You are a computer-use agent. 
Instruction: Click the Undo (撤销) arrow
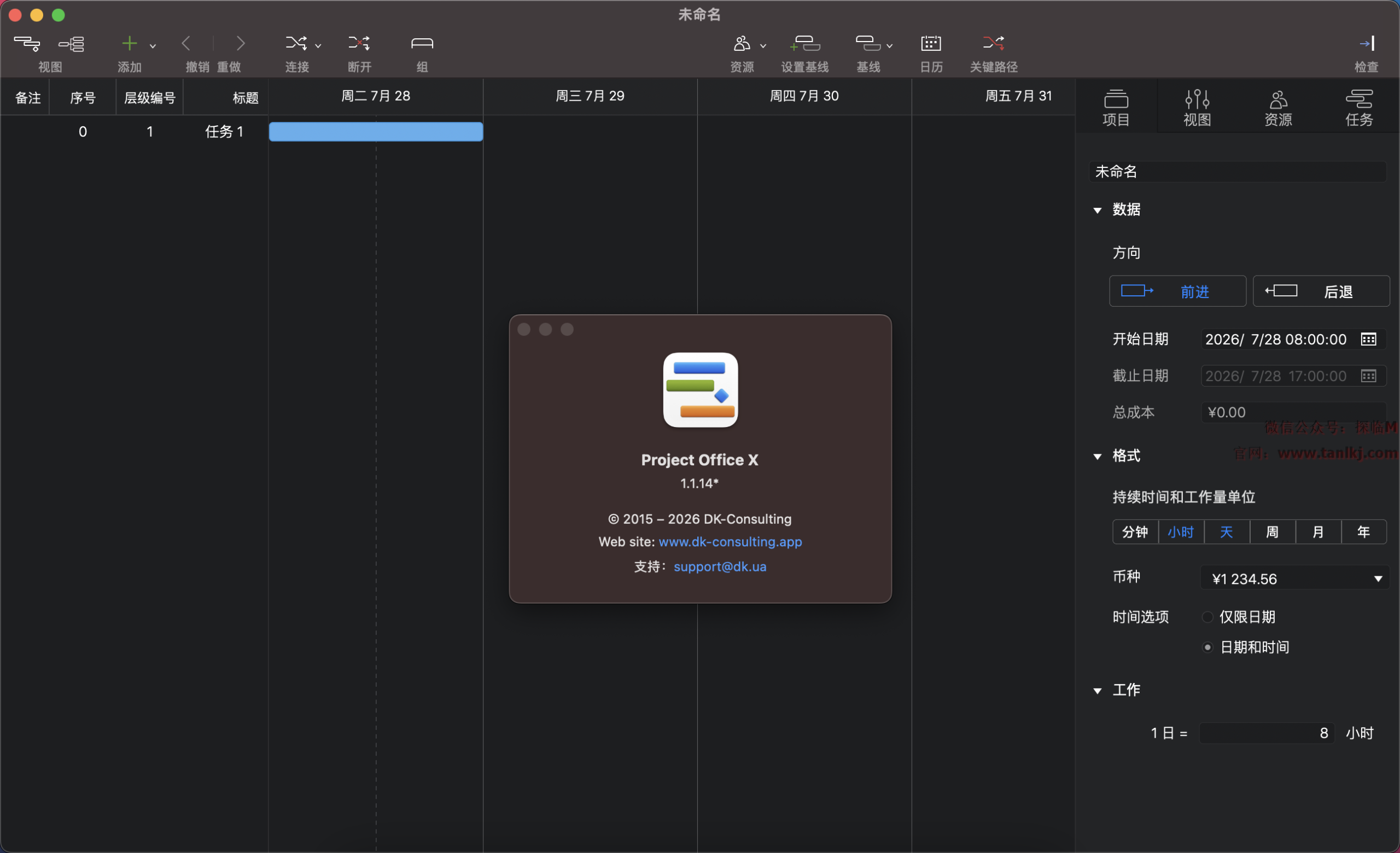[x=186, y=43]
